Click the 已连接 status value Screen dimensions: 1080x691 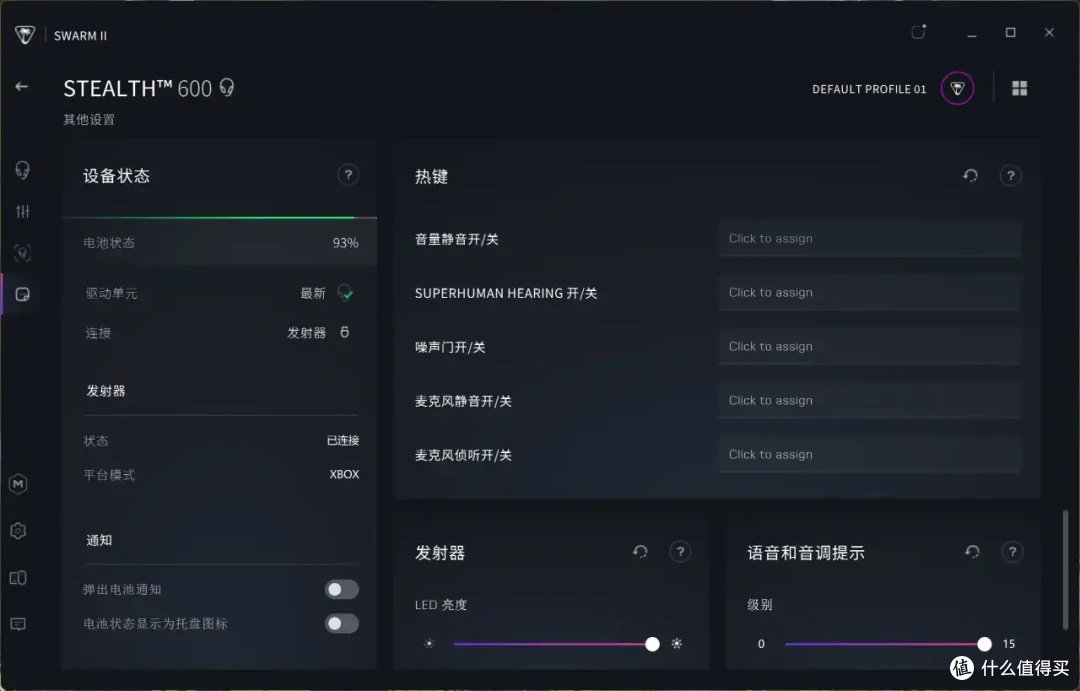click(x=343, y=440)
